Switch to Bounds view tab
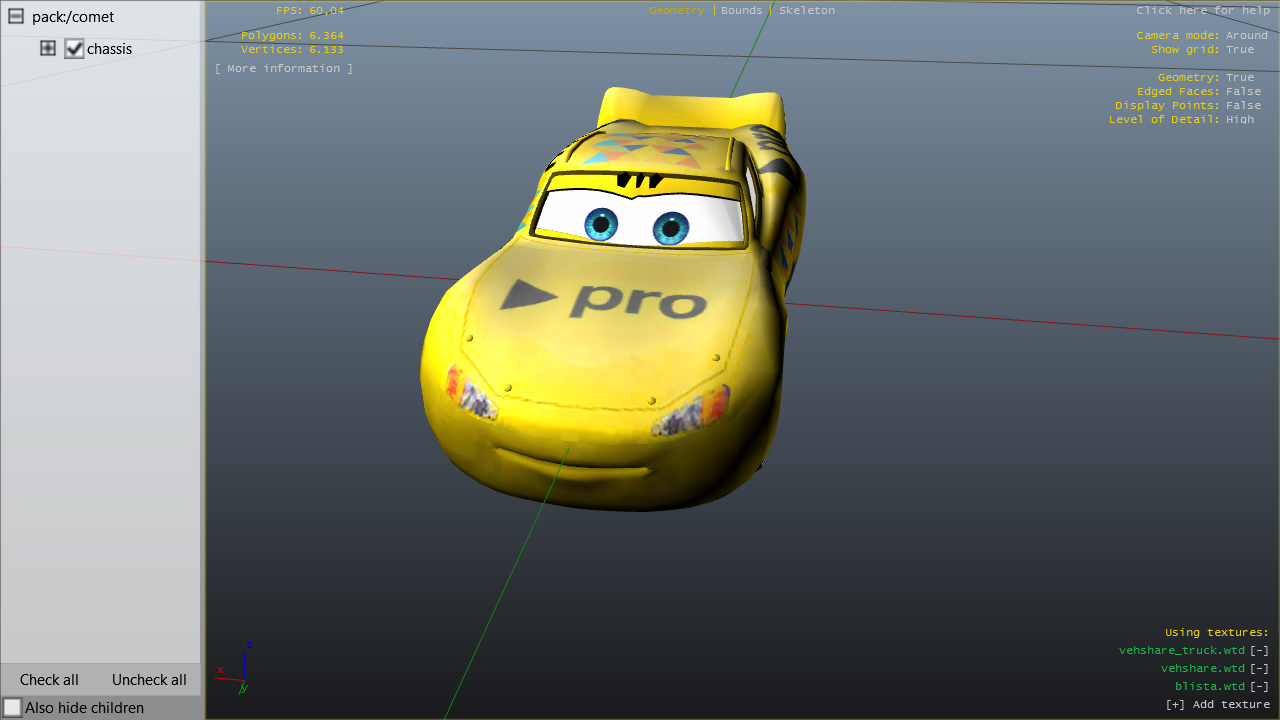 [741, 10]
